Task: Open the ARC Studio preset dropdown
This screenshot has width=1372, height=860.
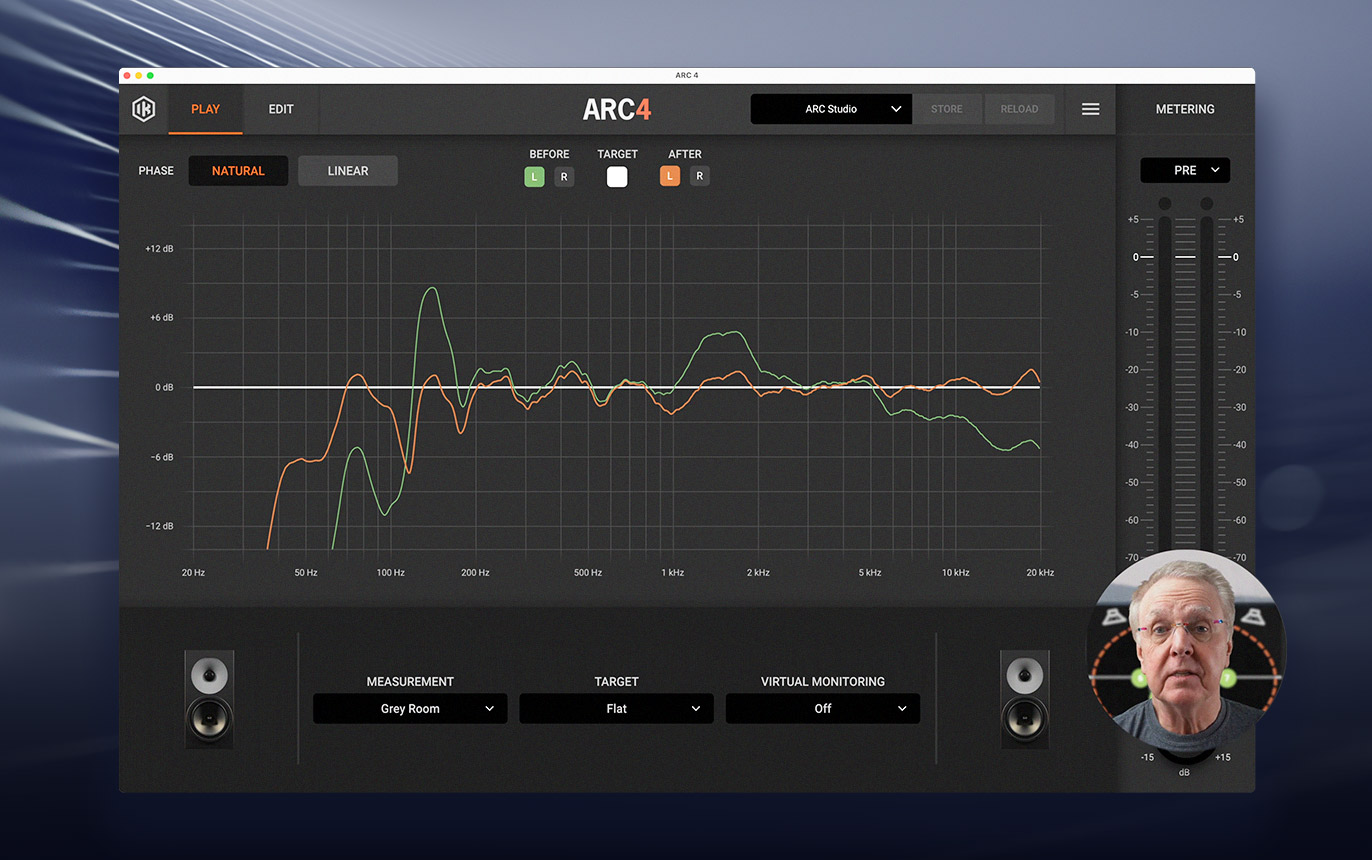Action: pos(831,109)
